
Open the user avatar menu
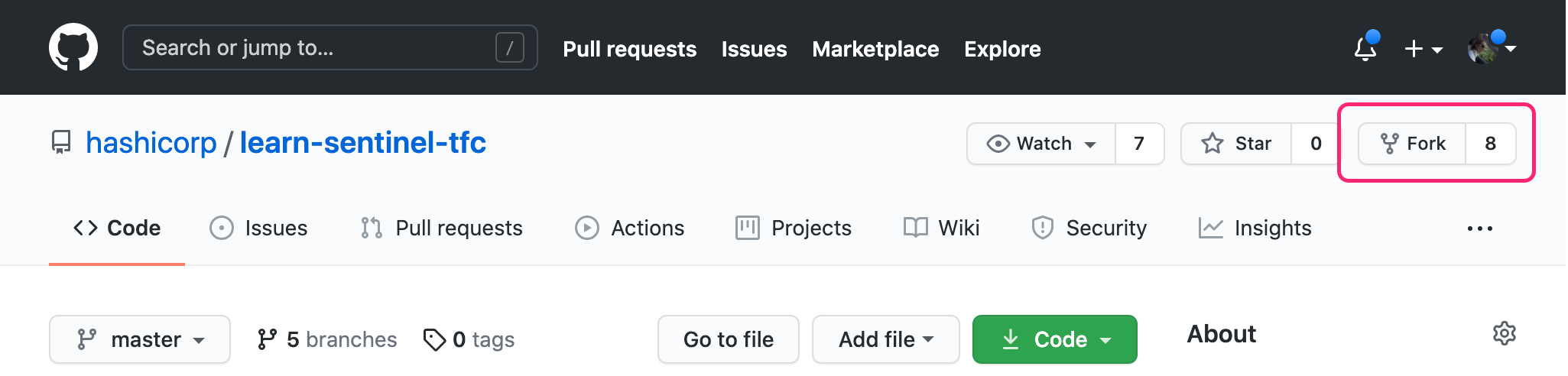click(1492, 48)
